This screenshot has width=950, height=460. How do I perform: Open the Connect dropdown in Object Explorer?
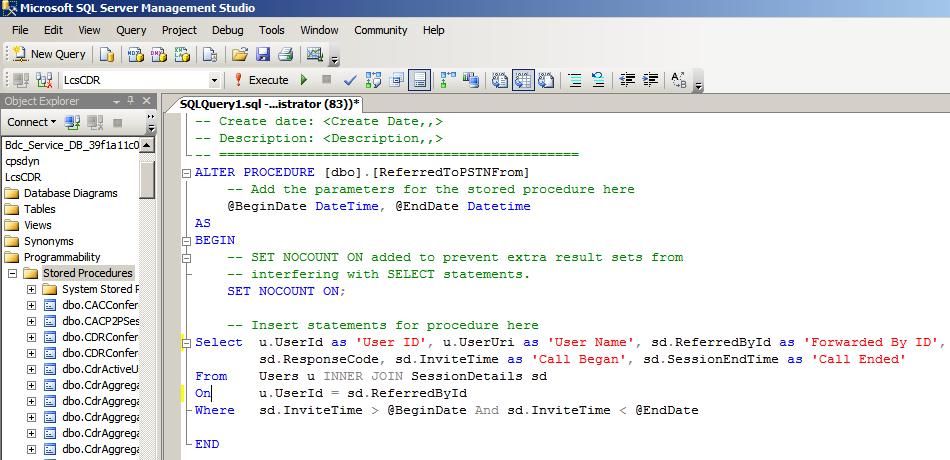pyautogui.click(x=32, y=122)
